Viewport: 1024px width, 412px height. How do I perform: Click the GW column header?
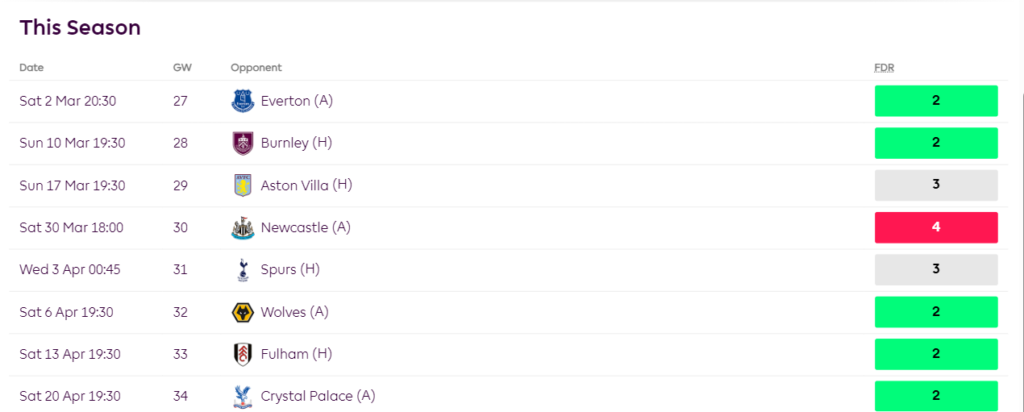pos(182,68)
